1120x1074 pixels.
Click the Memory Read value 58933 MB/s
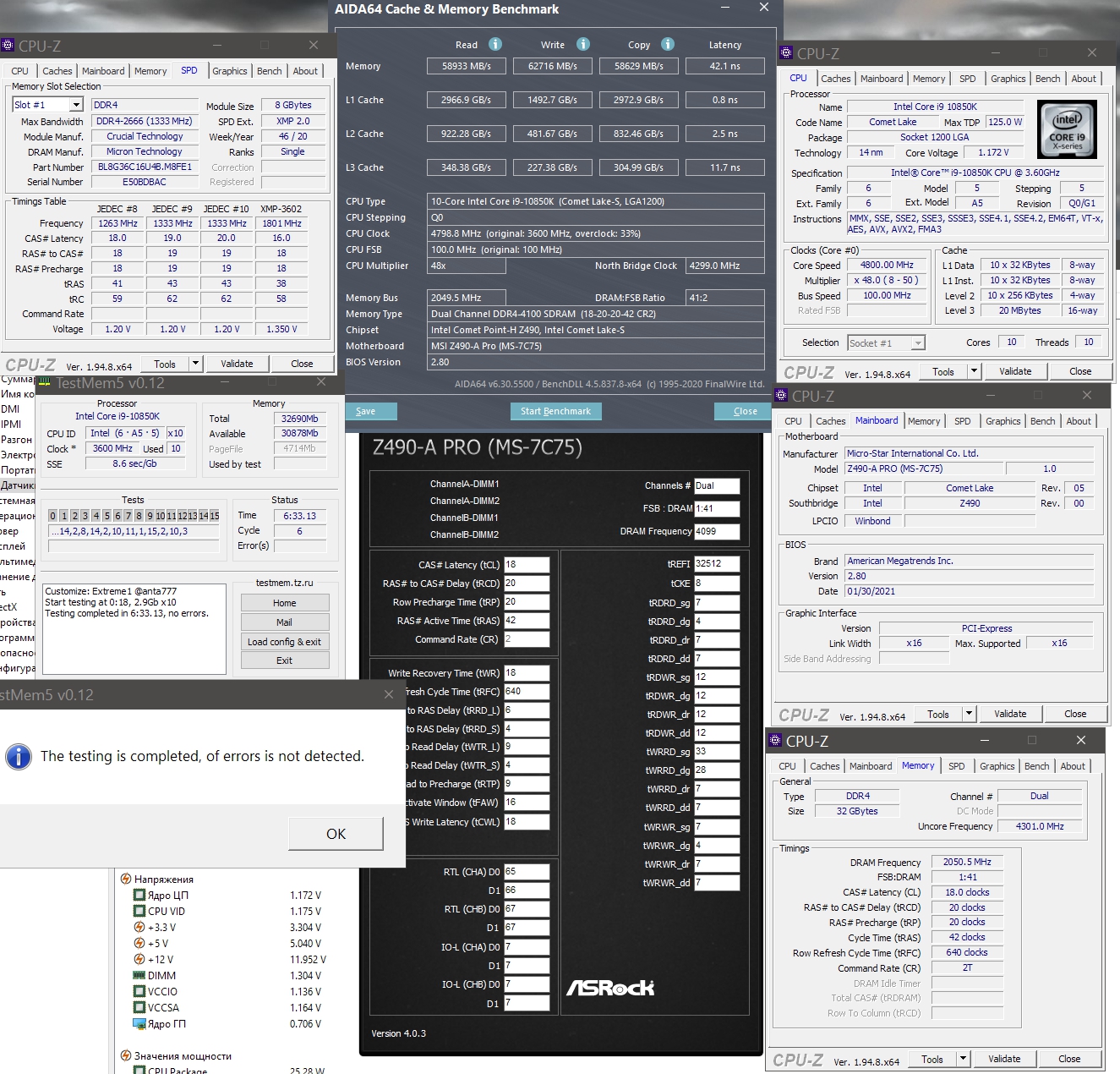tap(467, 66)
